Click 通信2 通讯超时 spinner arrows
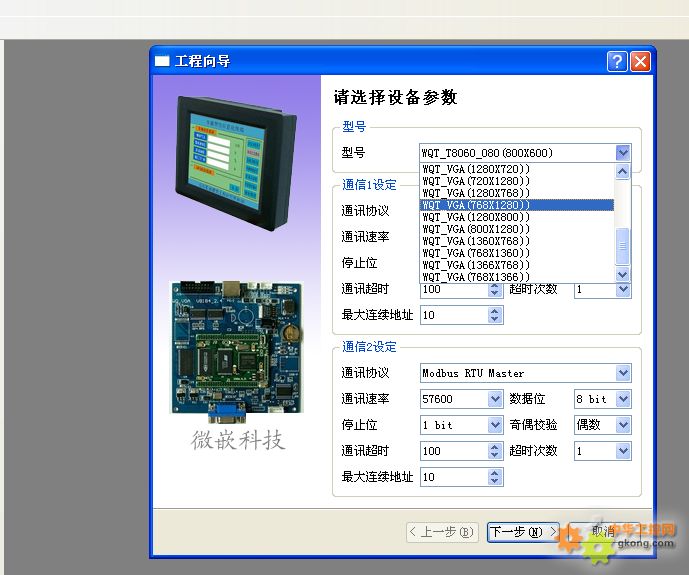 495,451
